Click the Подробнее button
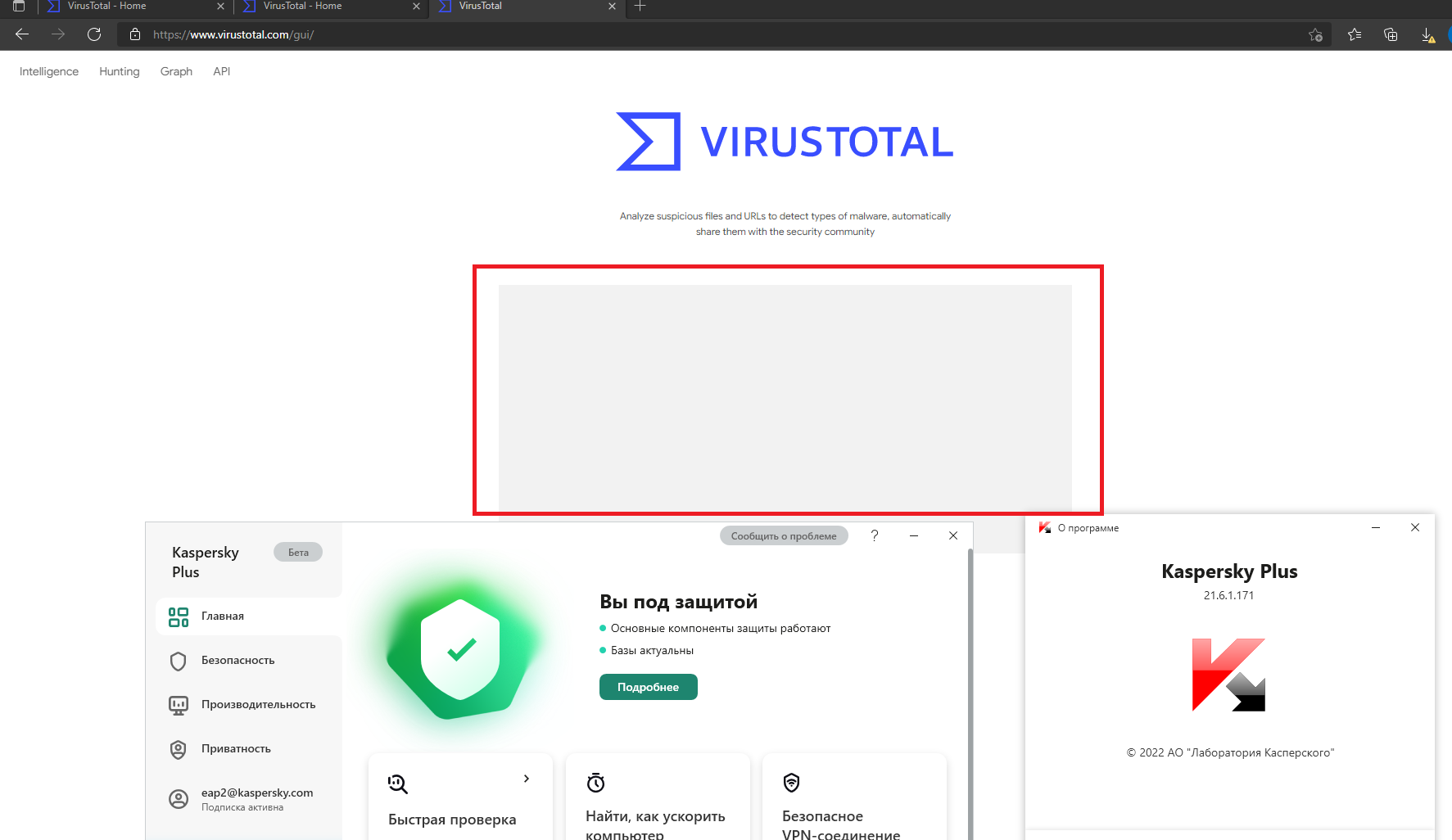This screenshot has height=840, width=1452. 648,687
